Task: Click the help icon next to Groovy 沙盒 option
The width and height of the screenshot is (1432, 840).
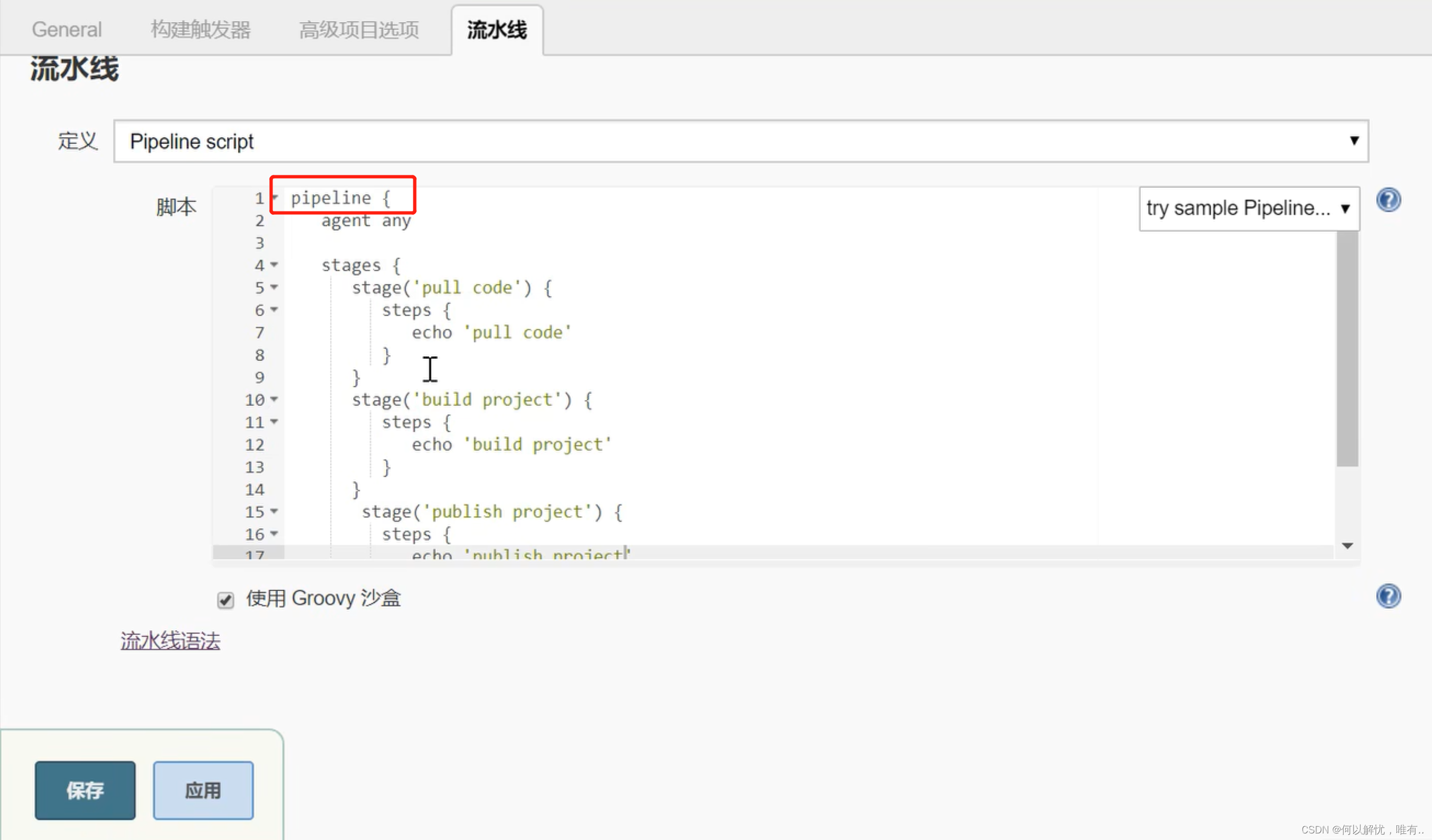Action: [1388, 596]
